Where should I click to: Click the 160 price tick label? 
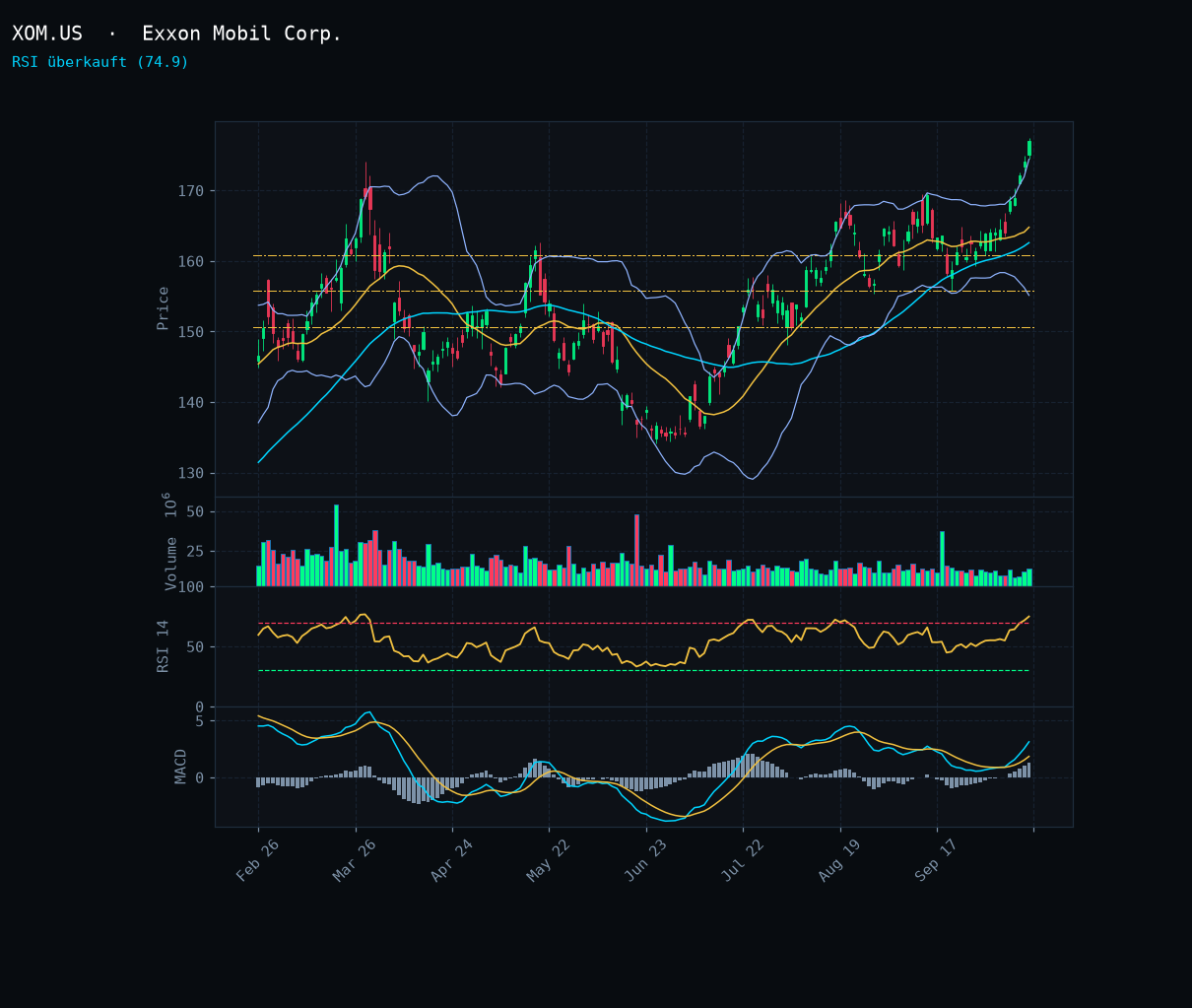click(191, 262)
